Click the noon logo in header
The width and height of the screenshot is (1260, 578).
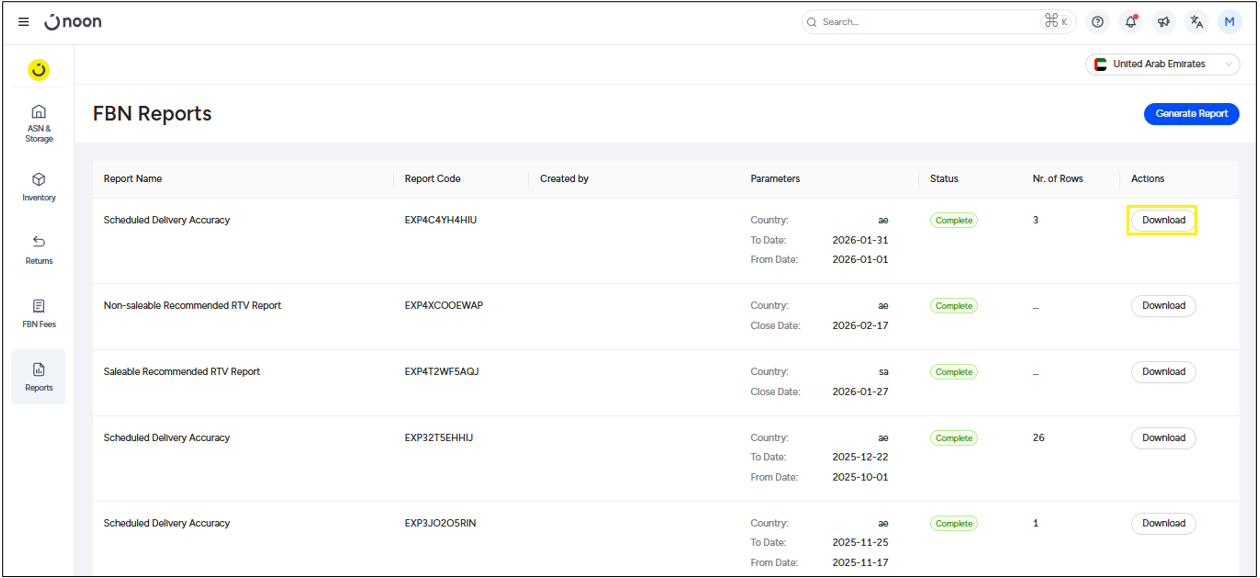coord(73,22)
